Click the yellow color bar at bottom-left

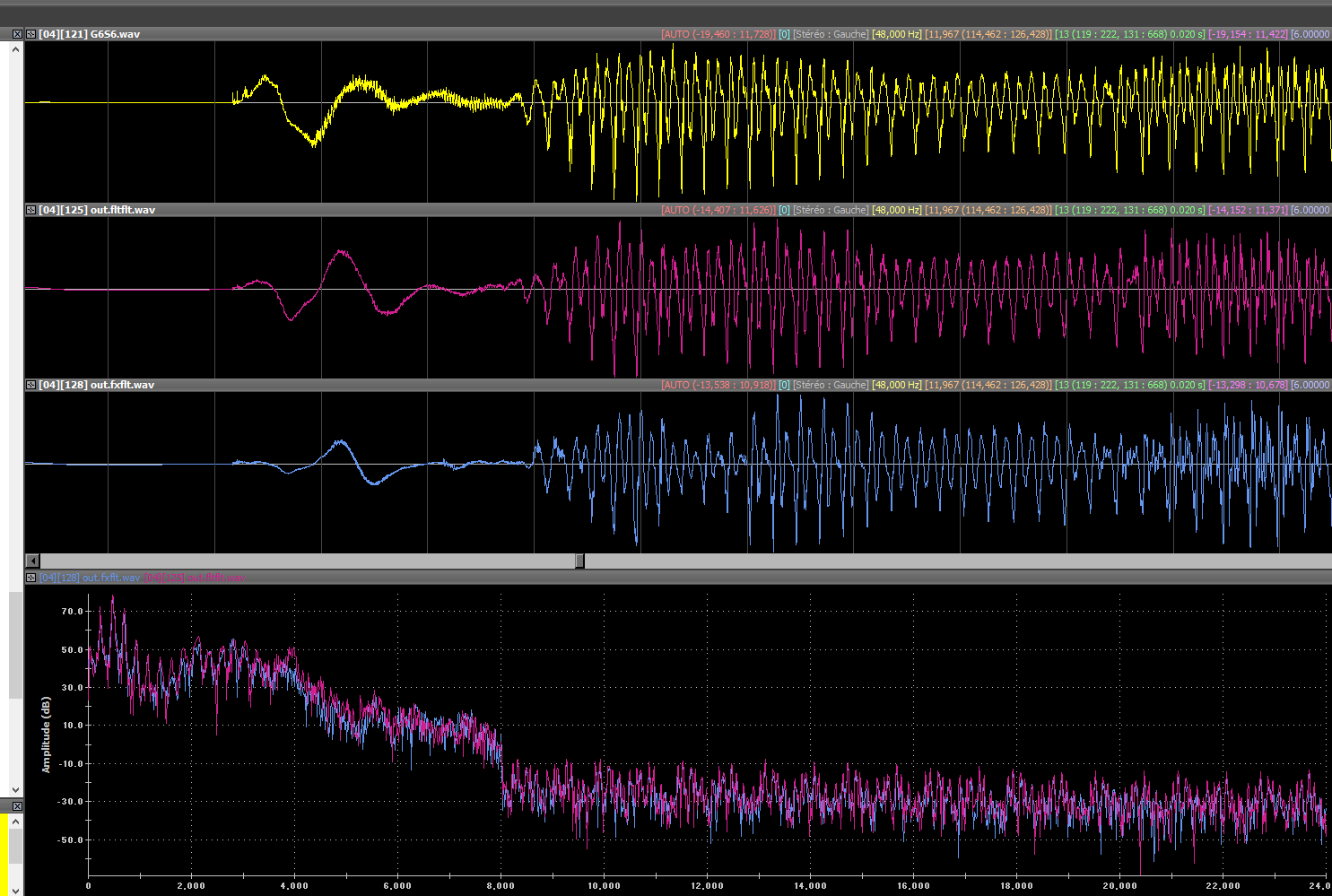(4, 852)
